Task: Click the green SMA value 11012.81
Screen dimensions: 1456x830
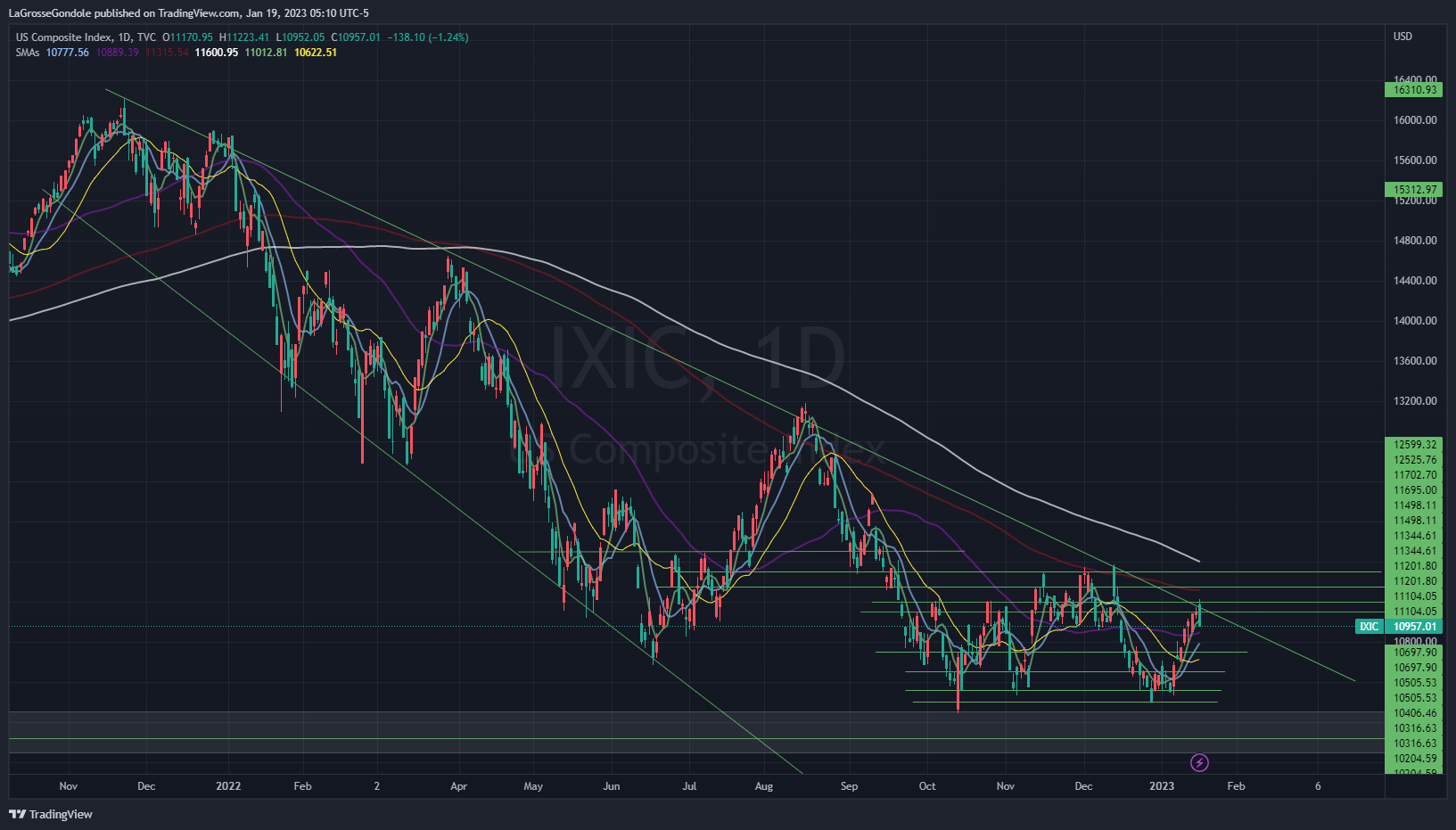Action: (x=267, y=53)
